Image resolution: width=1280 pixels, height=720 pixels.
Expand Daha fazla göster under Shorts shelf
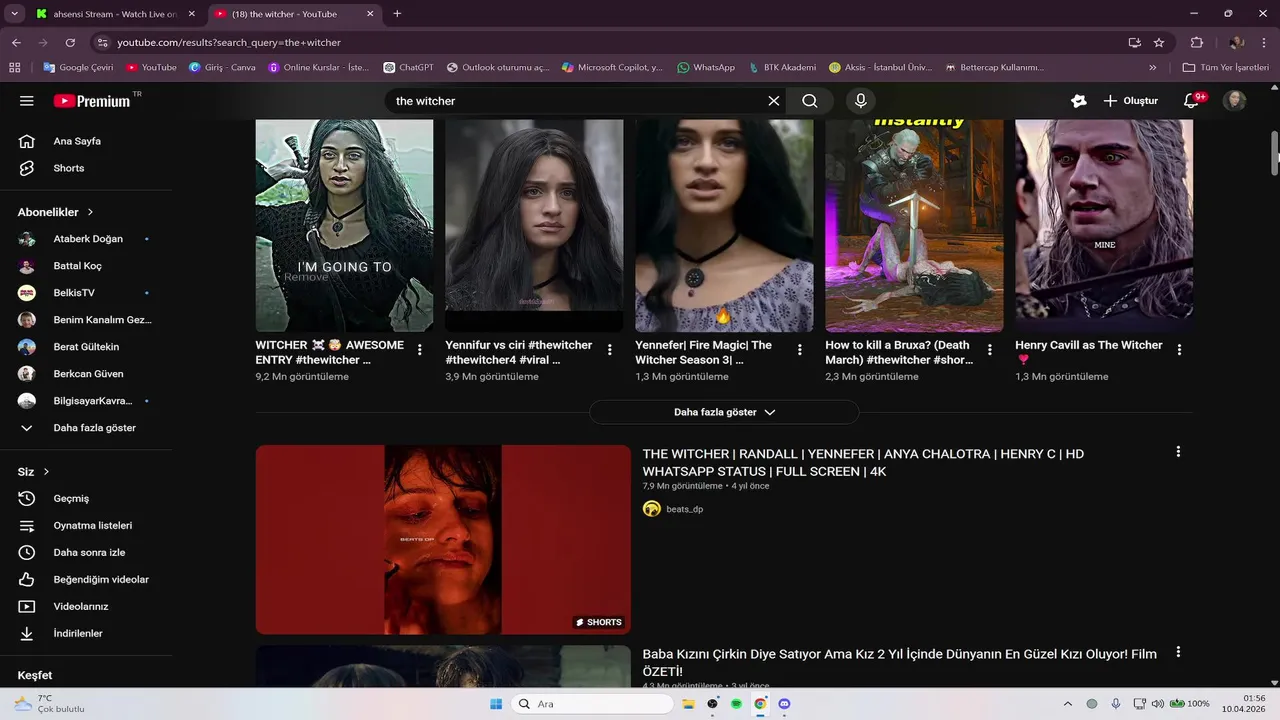724,412
